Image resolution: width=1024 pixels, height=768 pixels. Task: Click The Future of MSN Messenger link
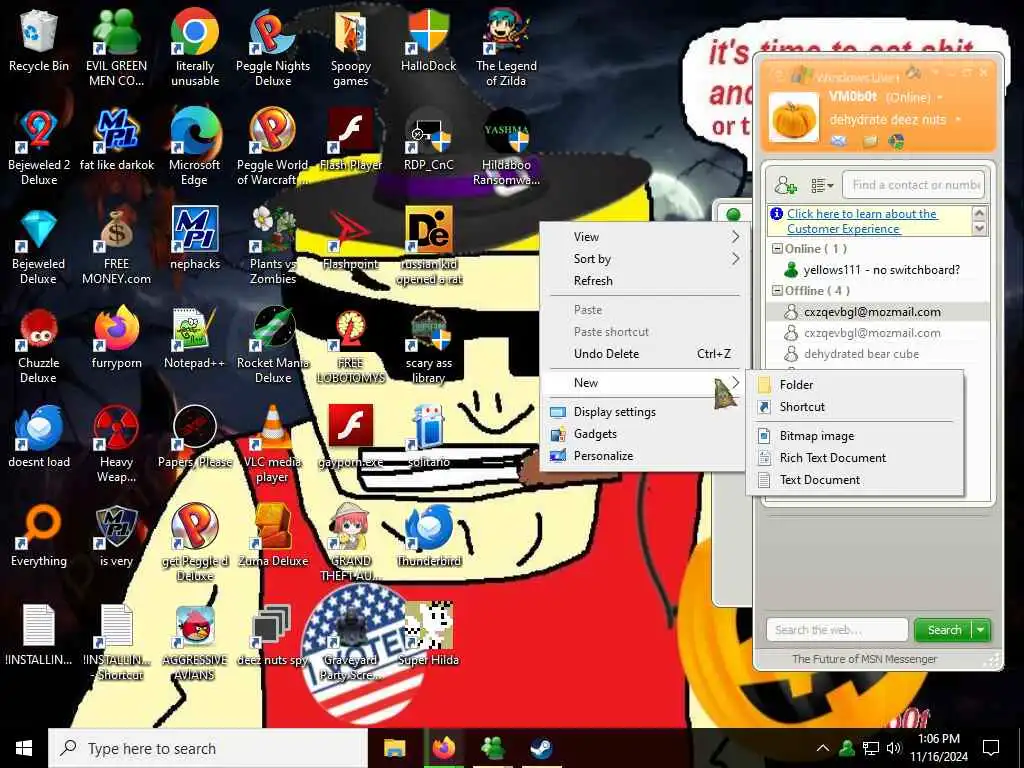coord(864,659)
